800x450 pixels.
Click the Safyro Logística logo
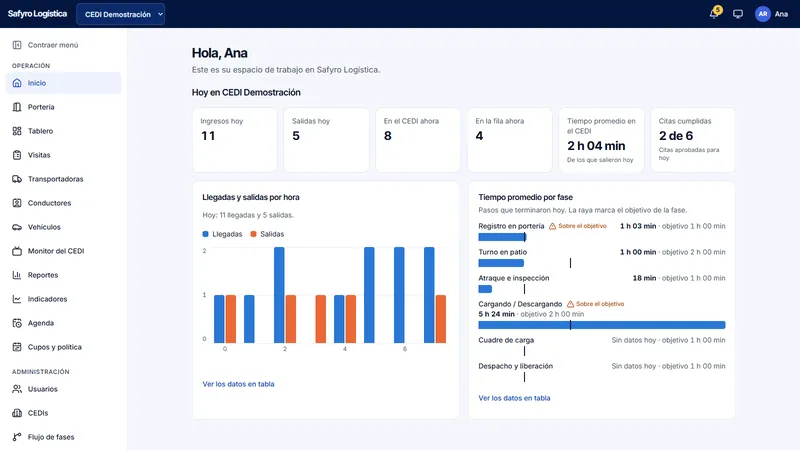[x=37, y=14]
